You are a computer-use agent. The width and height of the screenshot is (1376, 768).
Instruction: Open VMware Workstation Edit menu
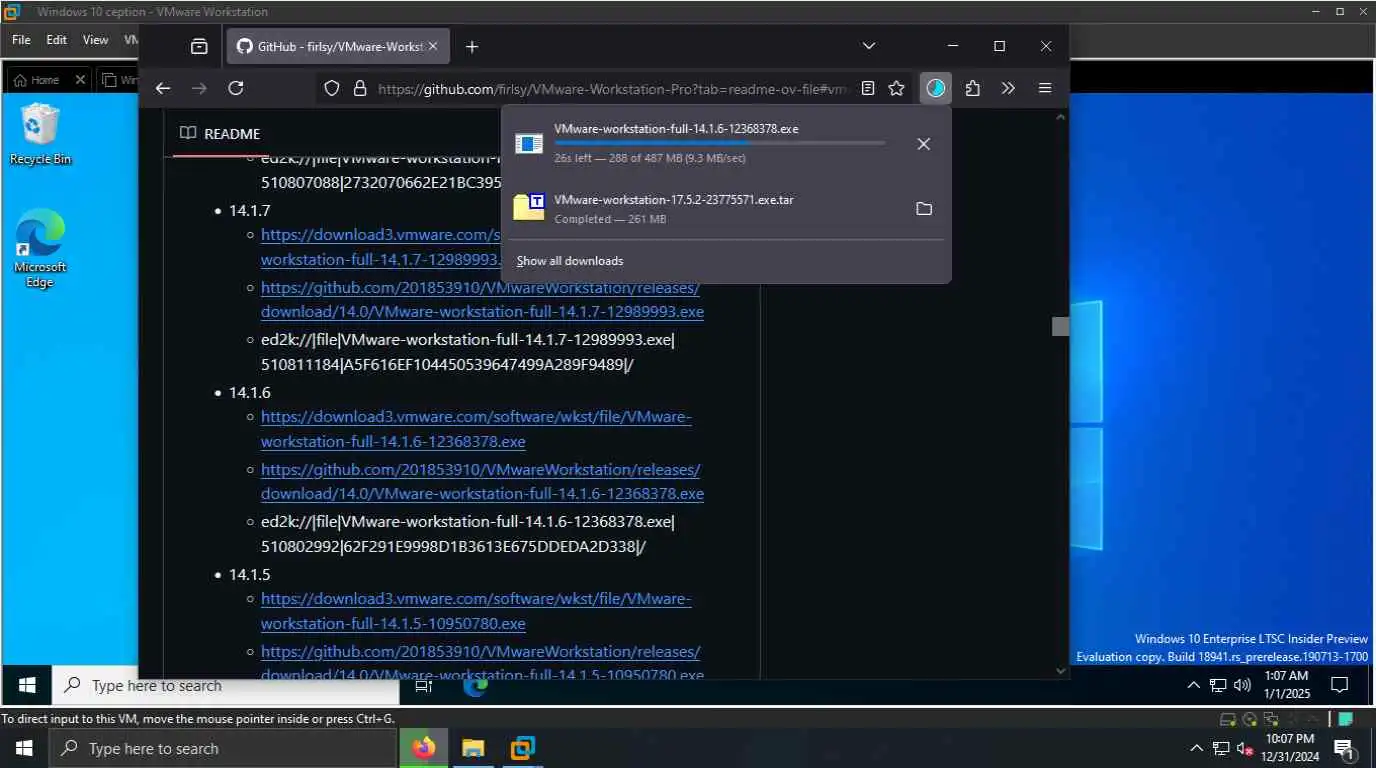tap(57, 40)
